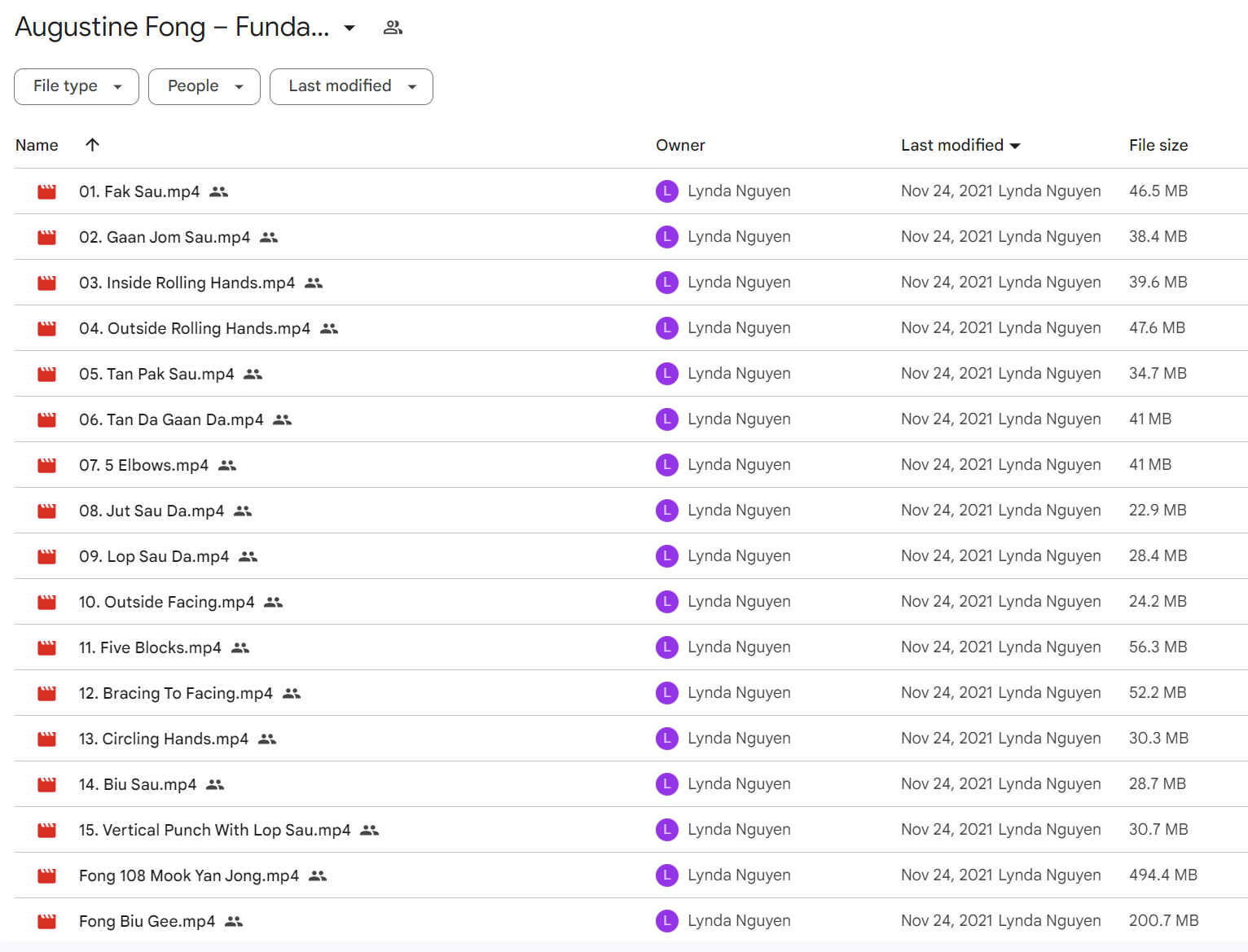Screen dimensions: 1248x952
Task: Click video icon for 11. Five Blocks.mp4
Action: 47,647
